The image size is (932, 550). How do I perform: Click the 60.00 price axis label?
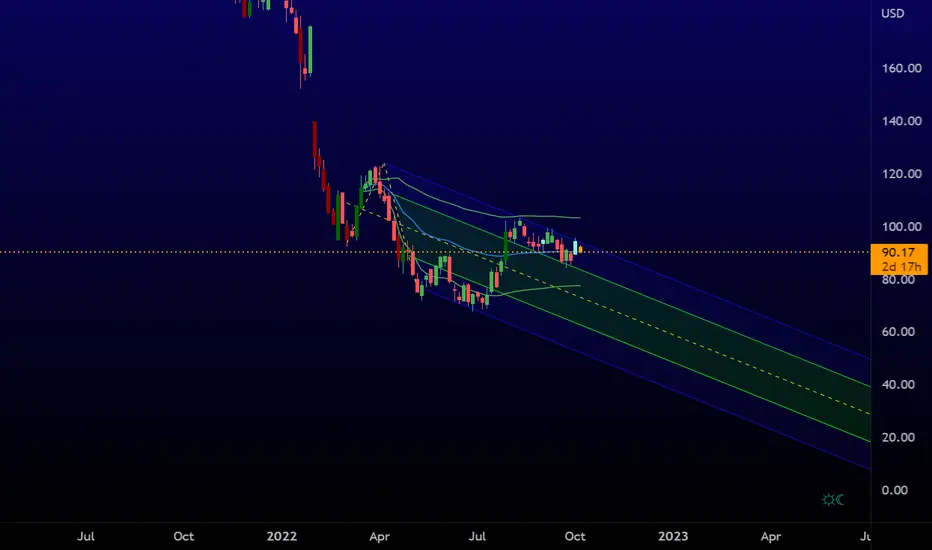[898, 332]
